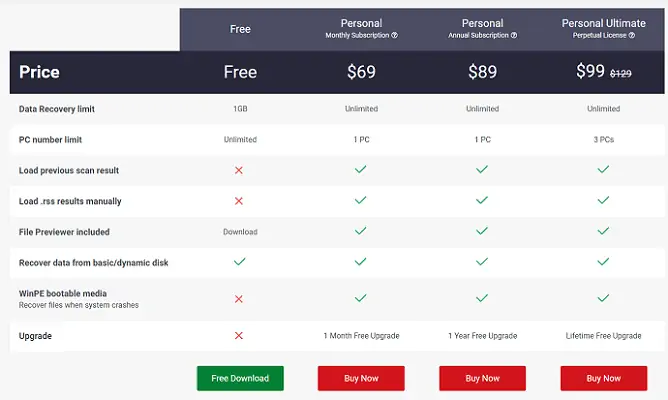Click $89 plan checkmark for Load previous scan

482,170
